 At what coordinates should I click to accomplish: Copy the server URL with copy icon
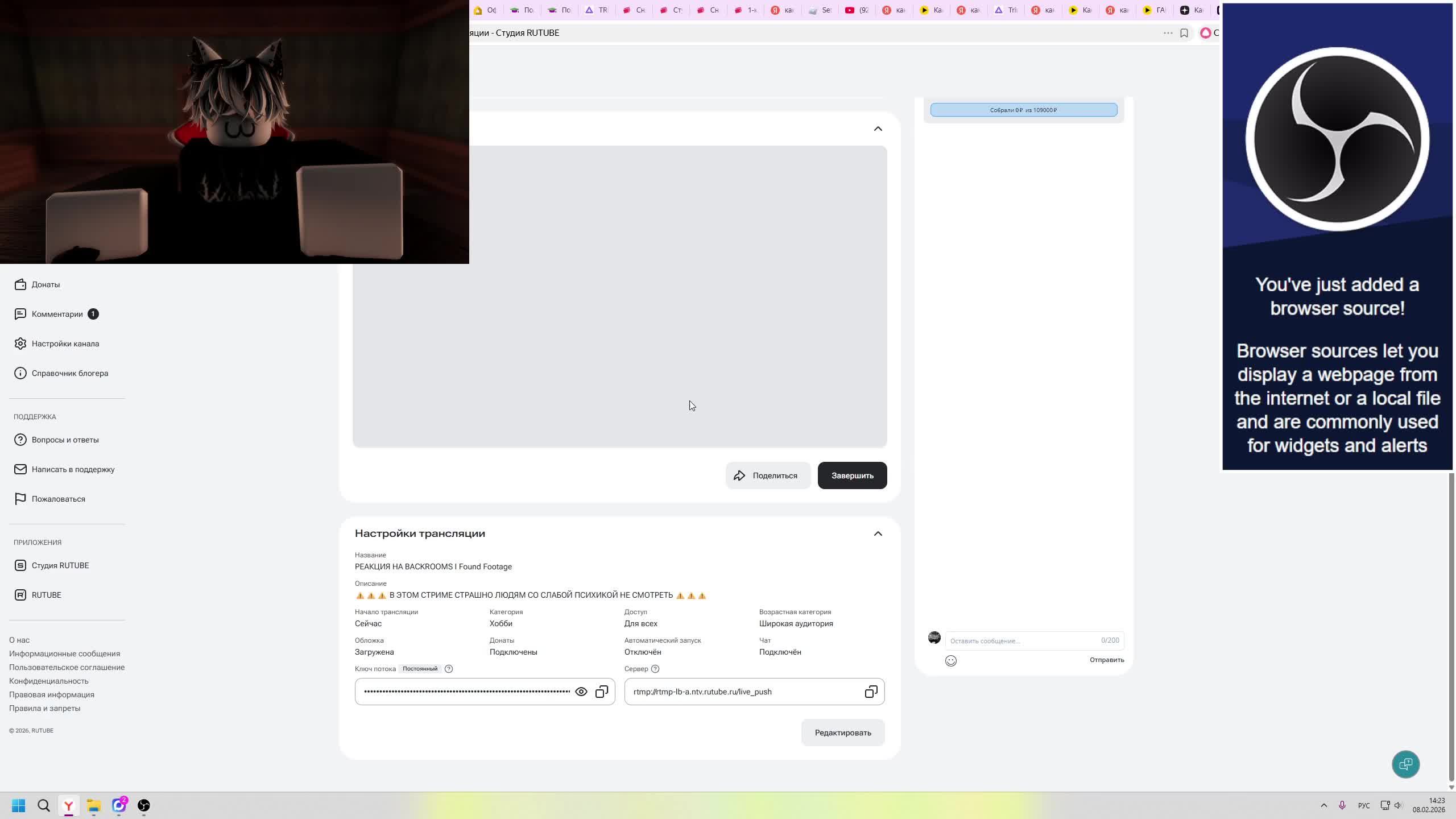(x=871, y=692)
